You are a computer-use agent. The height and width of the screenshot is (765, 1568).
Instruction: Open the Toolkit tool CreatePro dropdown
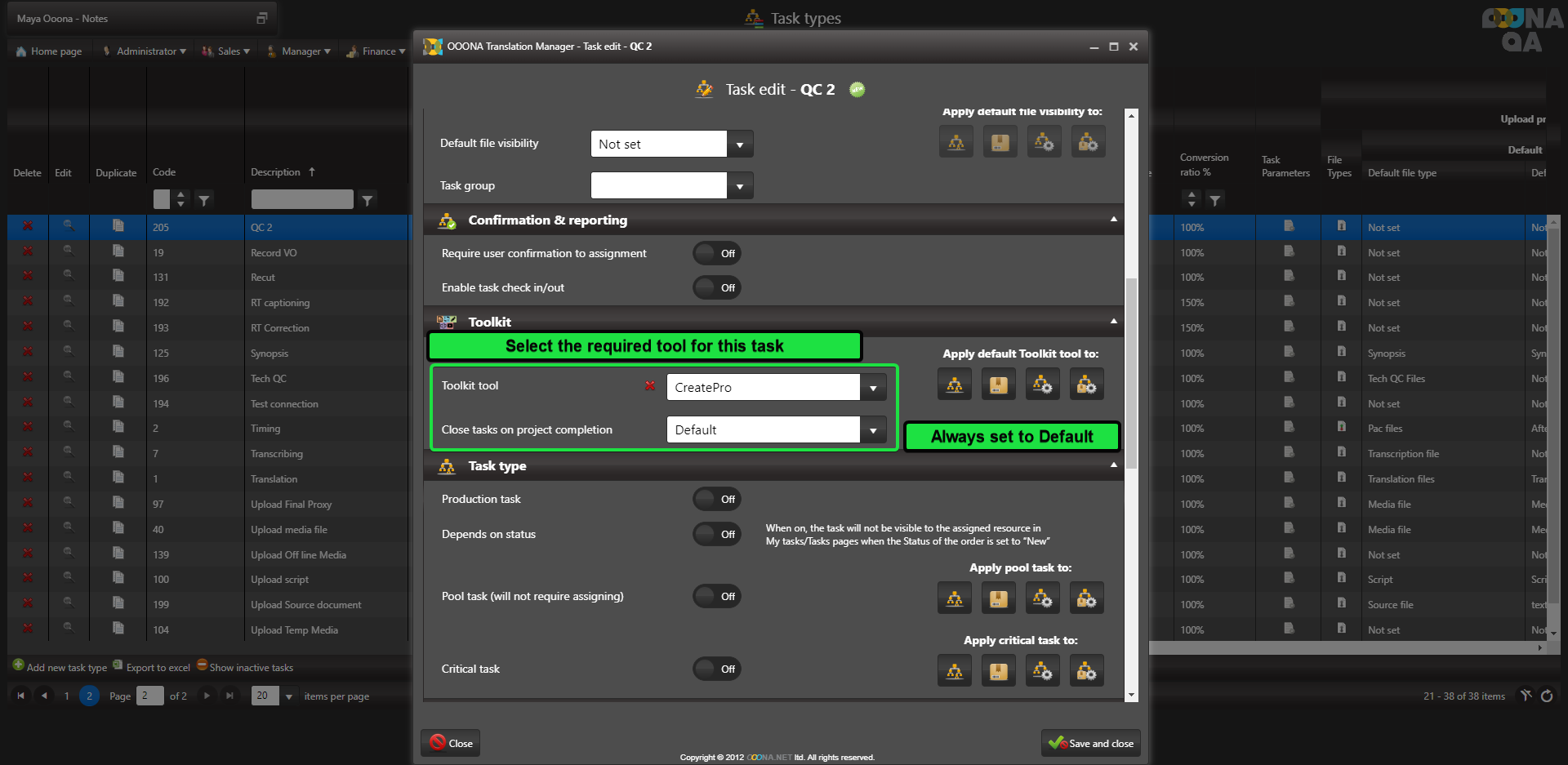873,388
